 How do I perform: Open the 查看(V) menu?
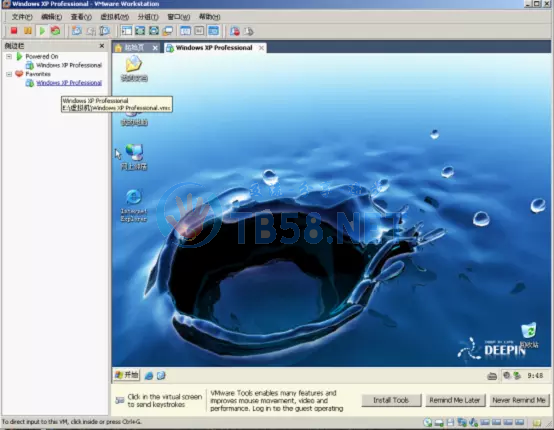[81, 17]
